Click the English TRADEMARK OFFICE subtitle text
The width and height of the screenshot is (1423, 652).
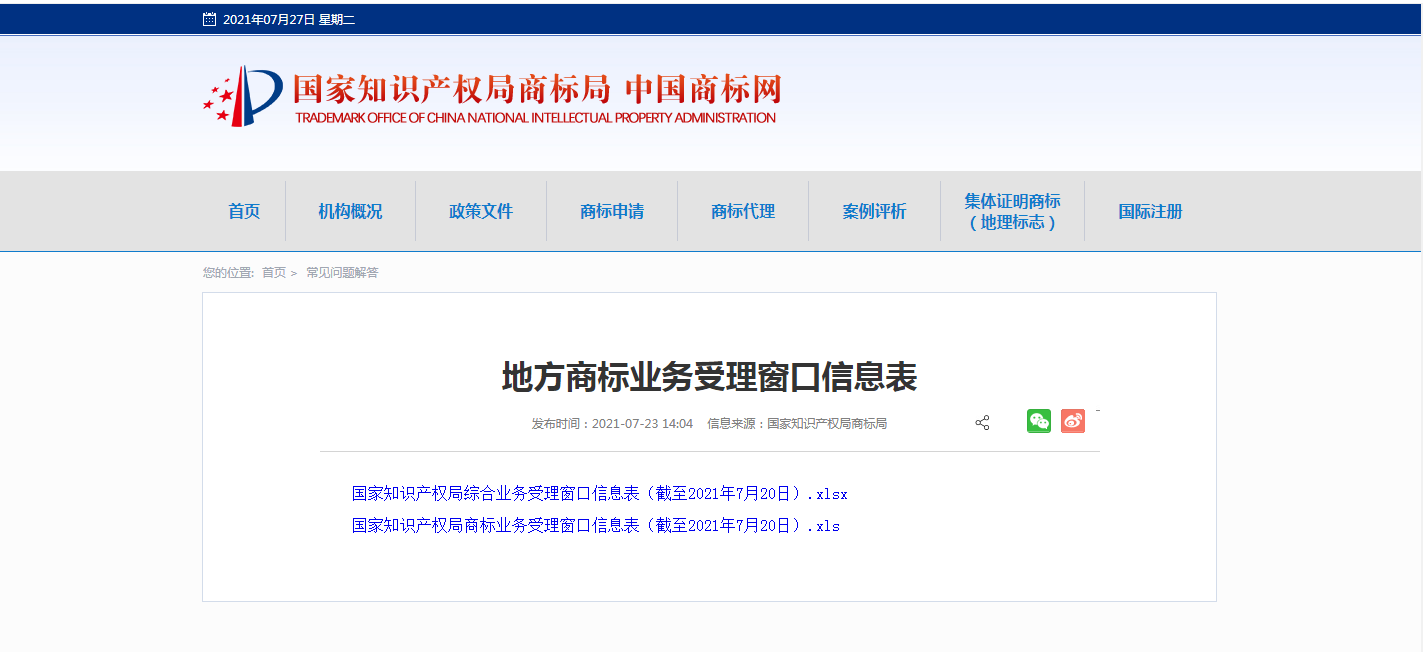535,117
